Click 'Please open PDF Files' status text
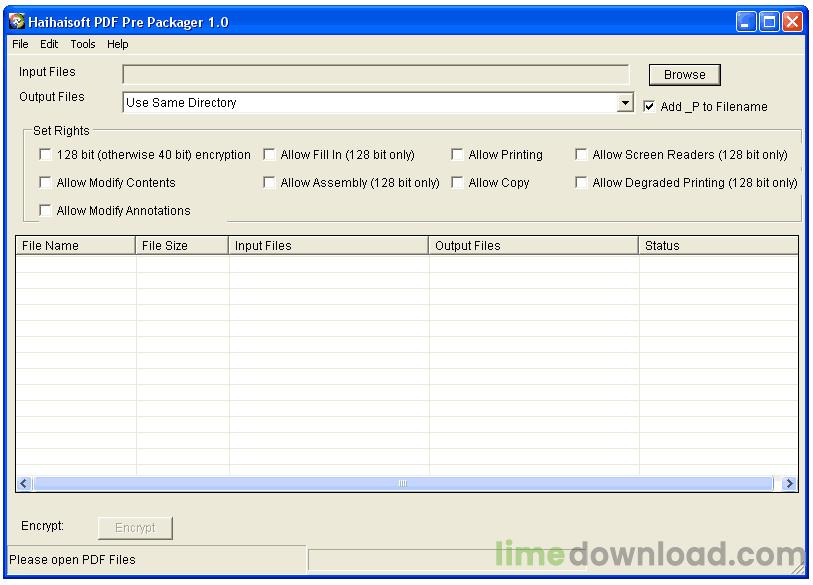Screen dimensions: 813x585 (x=73, y=560)
